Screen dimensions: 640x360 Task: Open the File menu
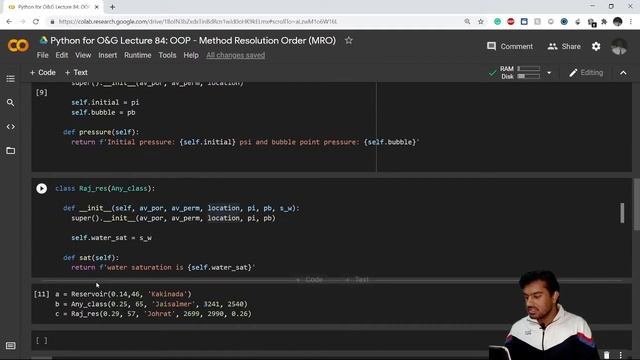pyautogui.click(x=42, y=55)
